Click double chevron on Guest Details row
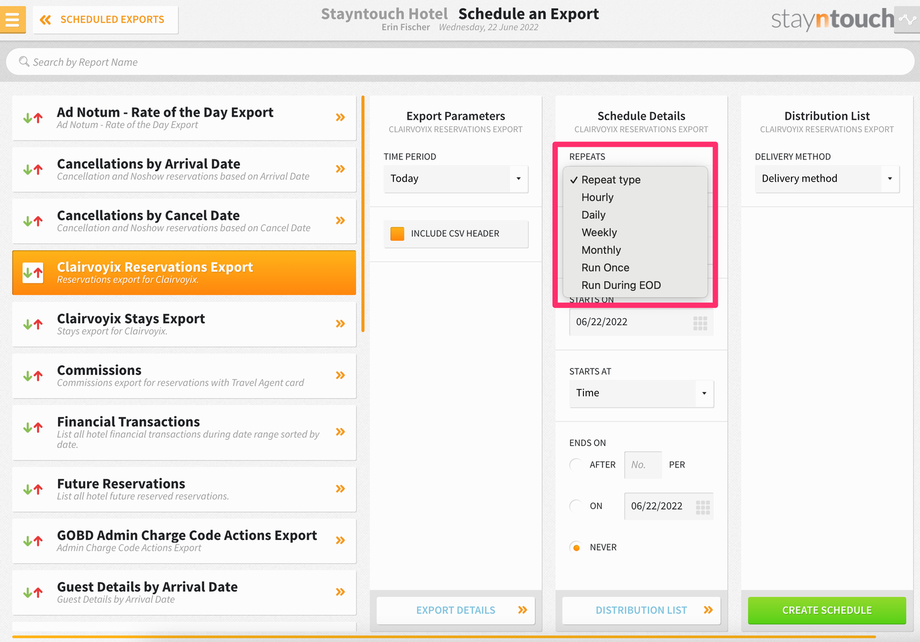The height and width of the screenshot is (642, 920). (x=340, y=592)
